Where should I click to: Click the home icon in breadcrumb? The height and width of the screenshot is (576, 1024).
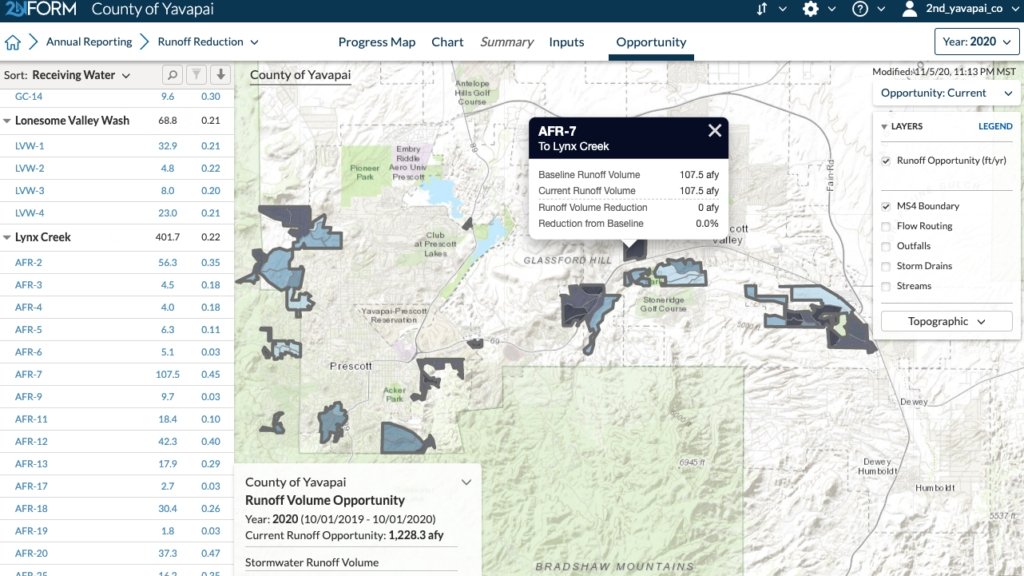tap(13, 42)
